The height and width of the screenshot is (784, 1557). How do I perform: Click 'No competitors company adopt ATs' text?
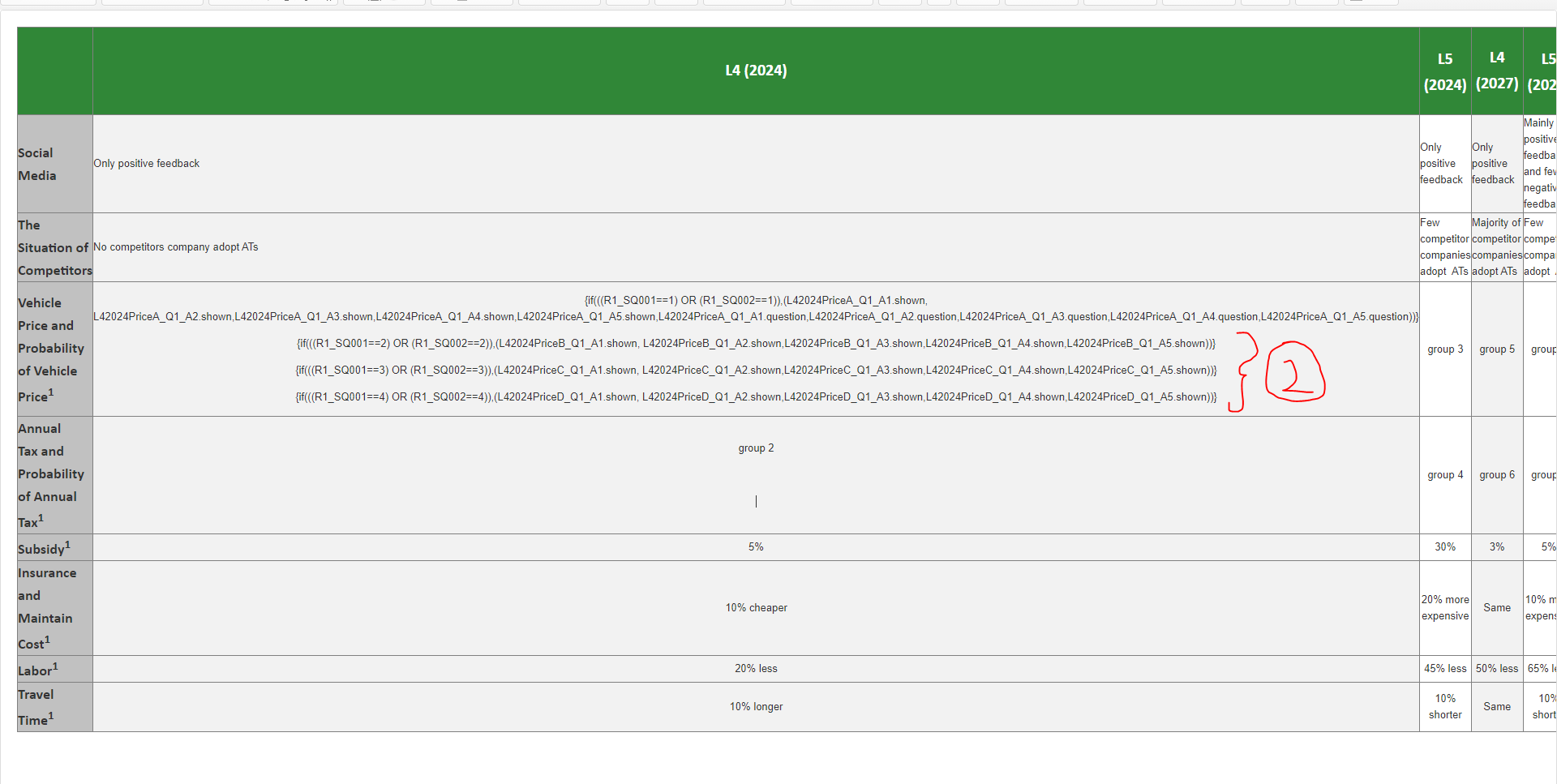pos(175,247)
